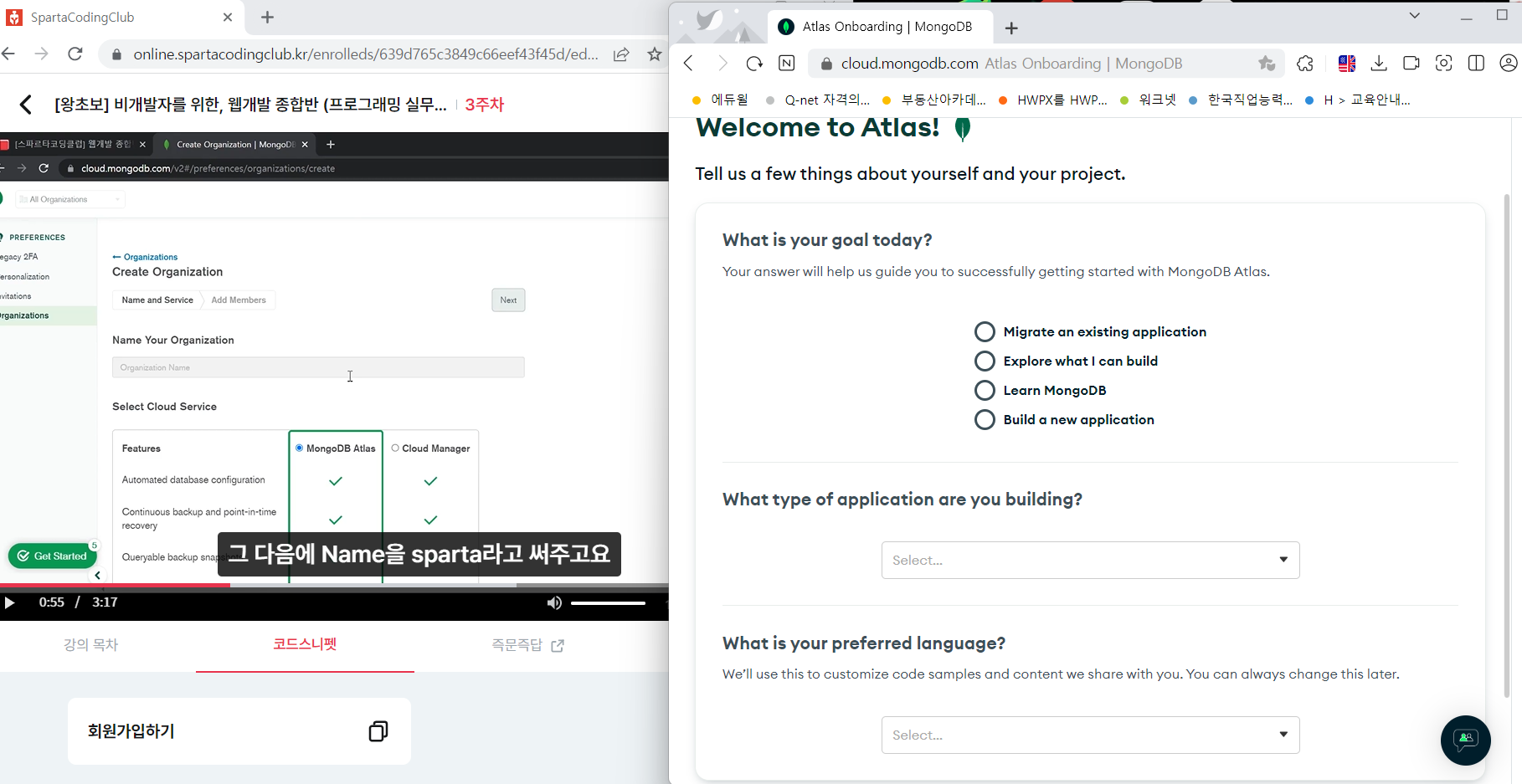The image size is (1522, 784).
Task: Close the SpartaCodingClub browser tab
Action: [228, 18]
